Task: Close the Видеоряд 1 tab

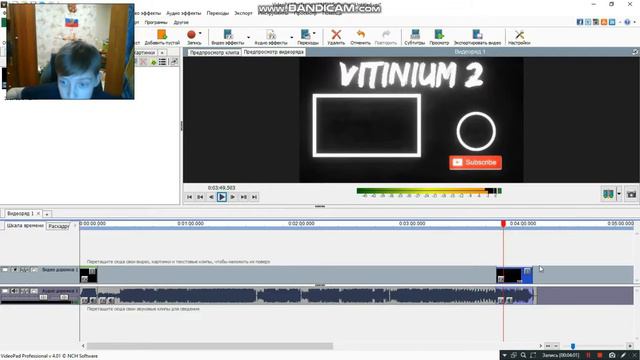Action: tap(39, 213)
